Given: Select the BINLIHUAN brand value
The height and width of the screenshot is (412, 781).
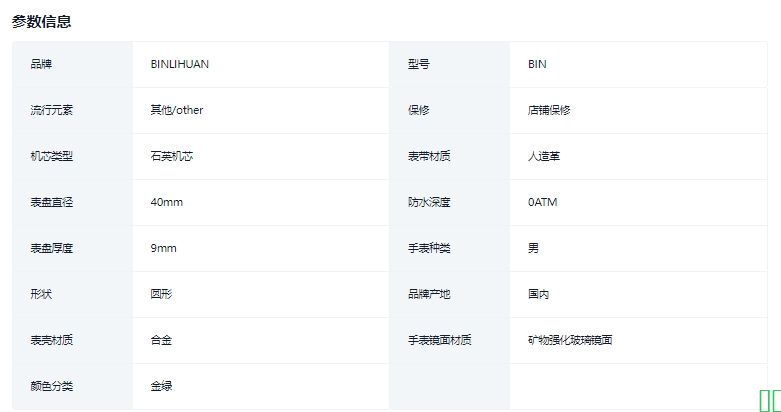Looking at the screenshot, I should click(x=180, y=64).
